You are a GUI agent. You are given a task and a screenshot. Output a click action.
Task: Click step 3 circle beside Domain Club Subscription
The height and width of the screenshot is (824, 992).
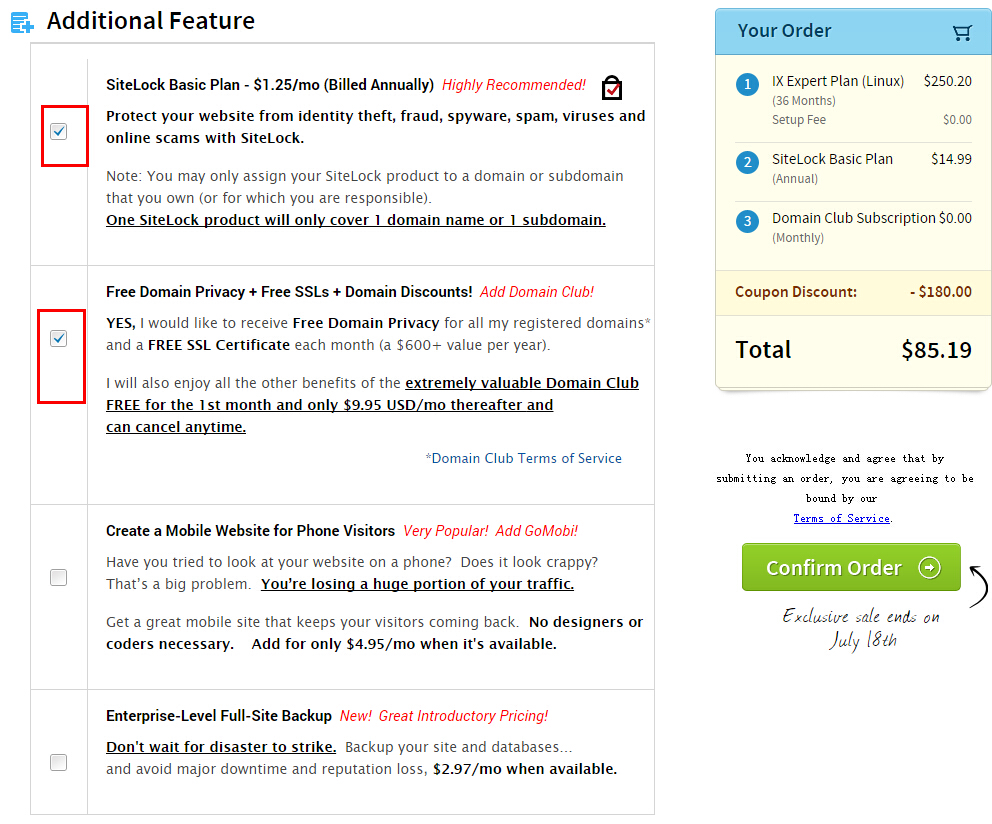(747, 221)
